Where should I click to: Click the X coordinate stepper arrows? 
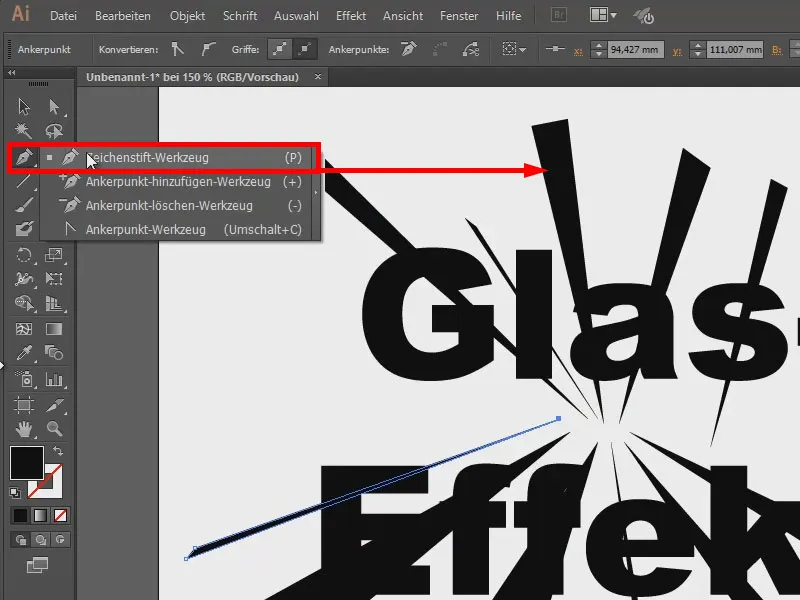point(598,49)
